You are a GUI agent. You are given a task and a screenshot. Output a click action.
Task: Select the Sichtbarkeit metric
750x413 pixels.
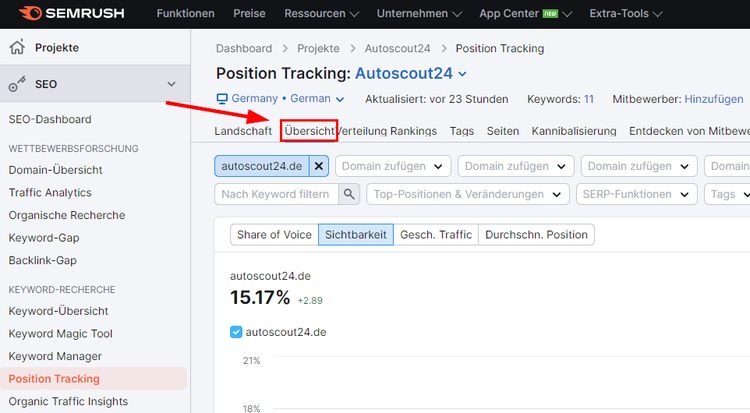(356, 234)
